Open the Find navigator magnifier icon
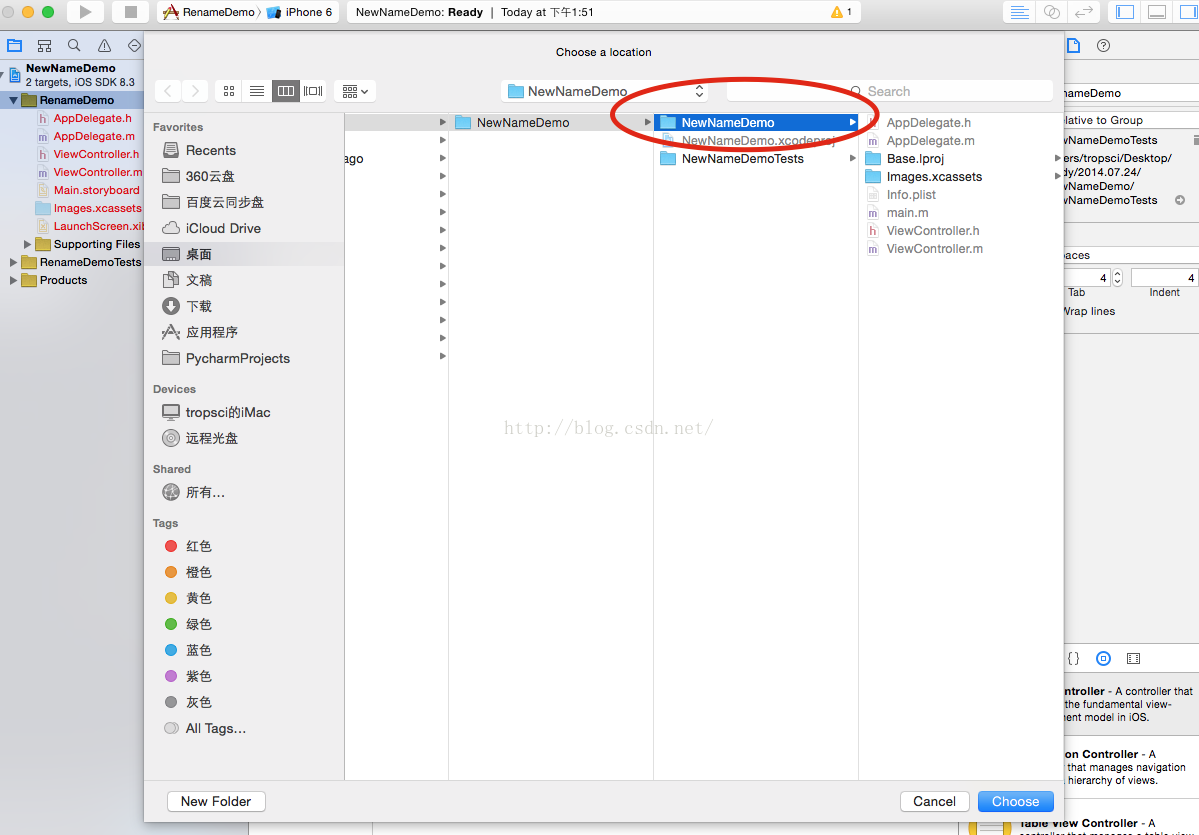The height and width of the screenshot is (835, 1199). 73,46
